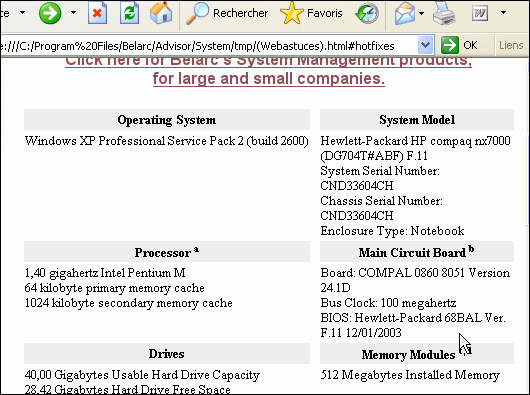Click footnote b next to Main Circuit Board
This screenshot has width=530, height=395.
471,249
